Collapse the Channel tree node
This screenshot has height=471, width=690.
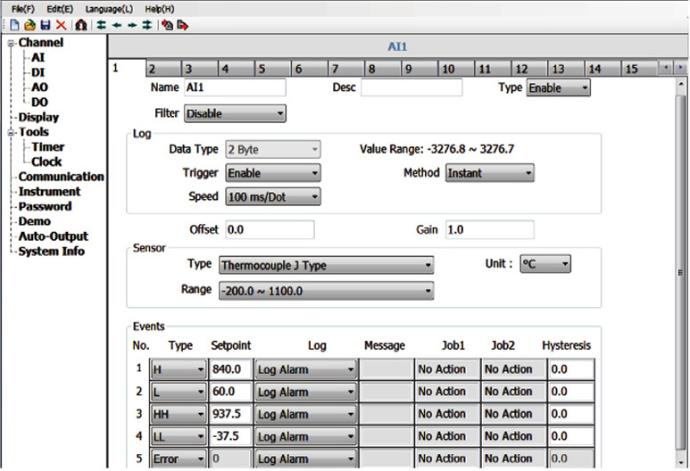[x=11, y=43]
